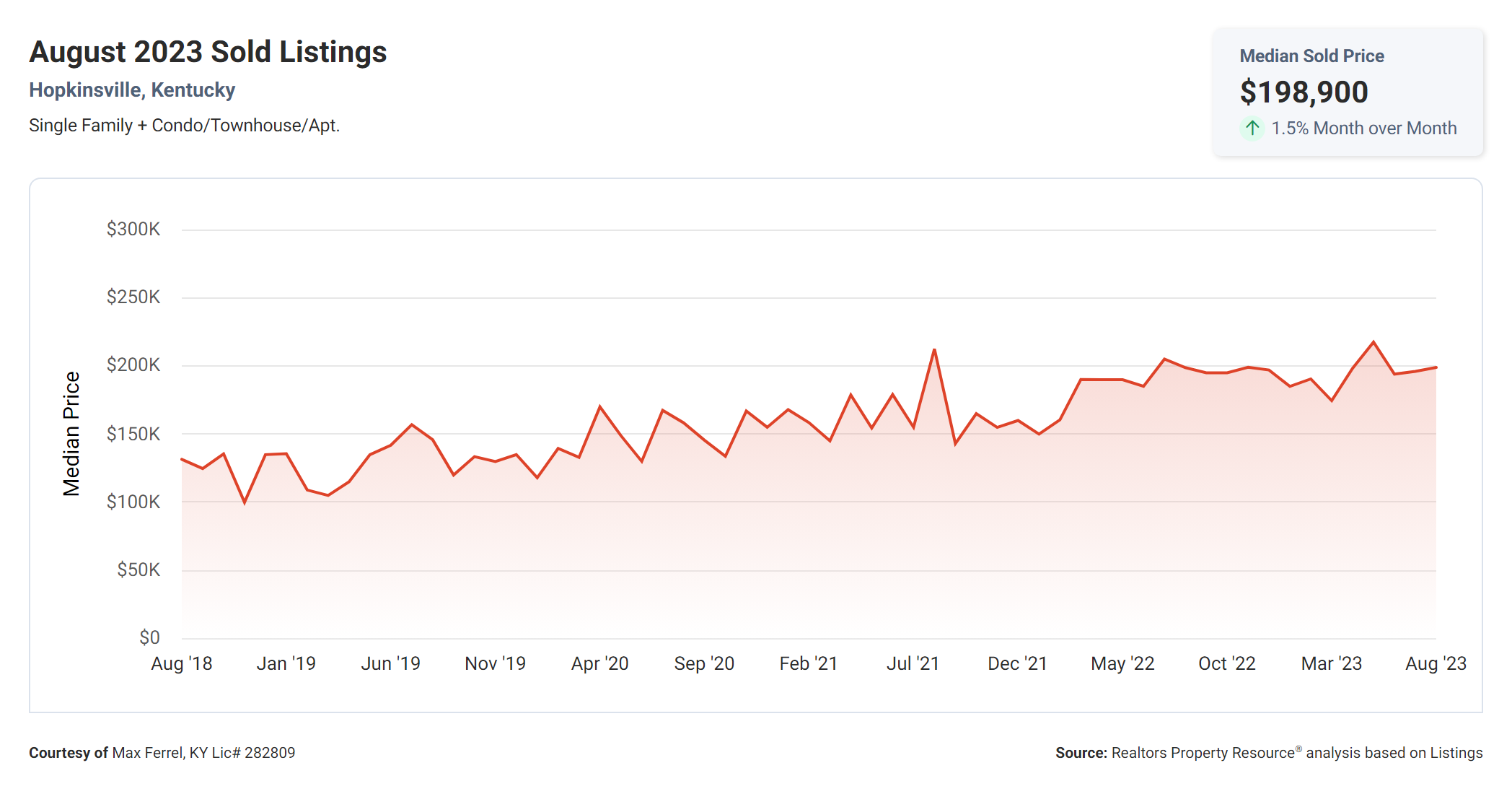Click the Mar '23 x-axis label
1512x794 pixels.
(x=1332, y=663)
